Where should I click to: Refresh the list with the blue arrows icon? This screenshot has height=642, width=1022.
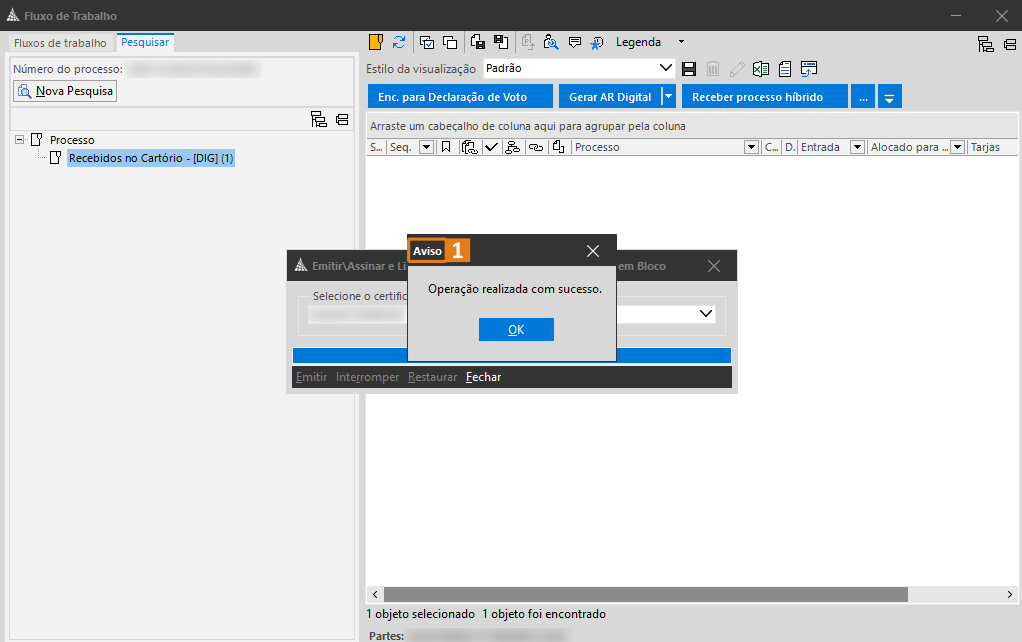[399, 42]
